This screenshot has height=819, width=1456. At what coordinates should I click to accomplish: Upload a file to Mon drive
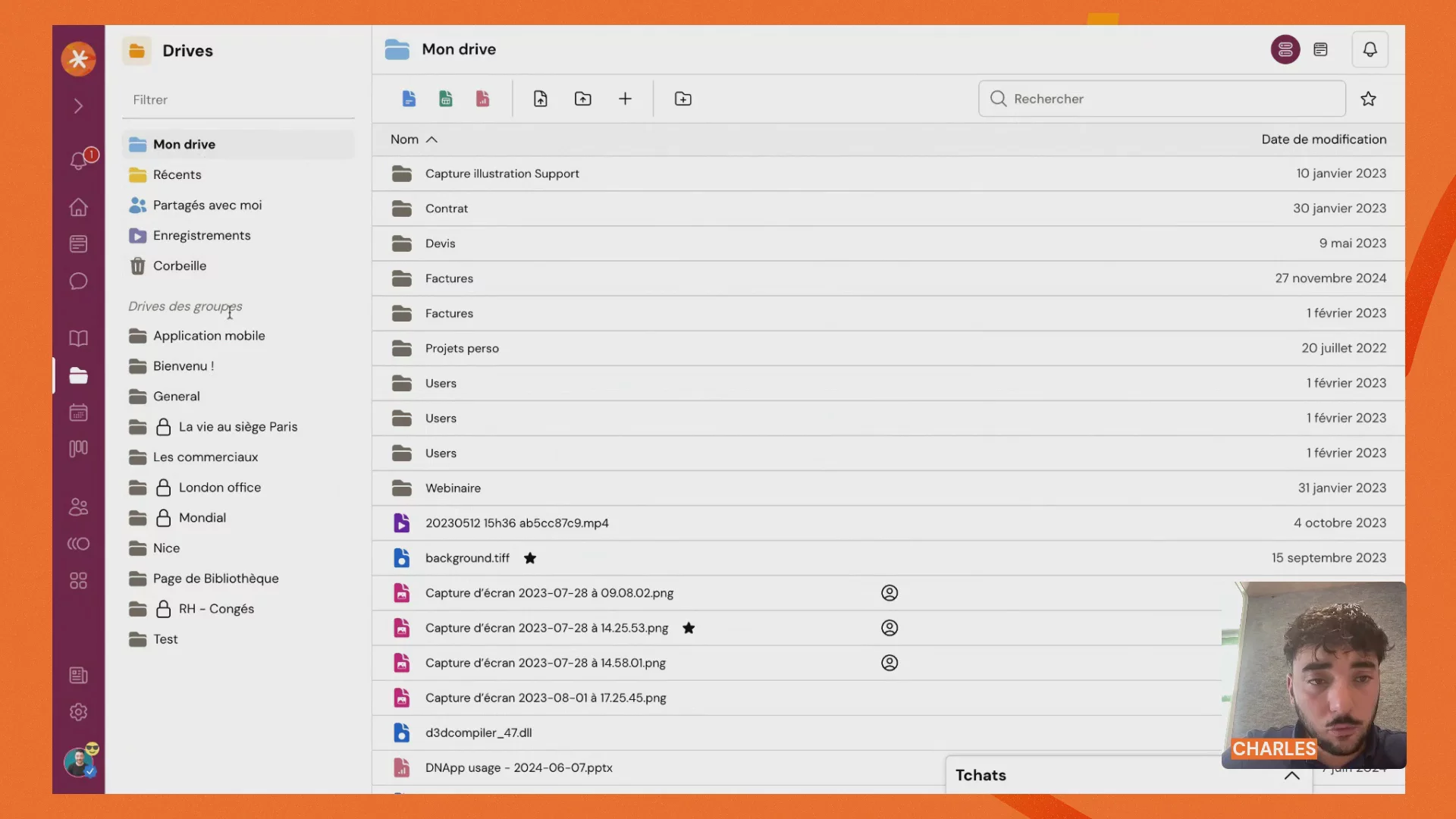click(x=541, y=99)
